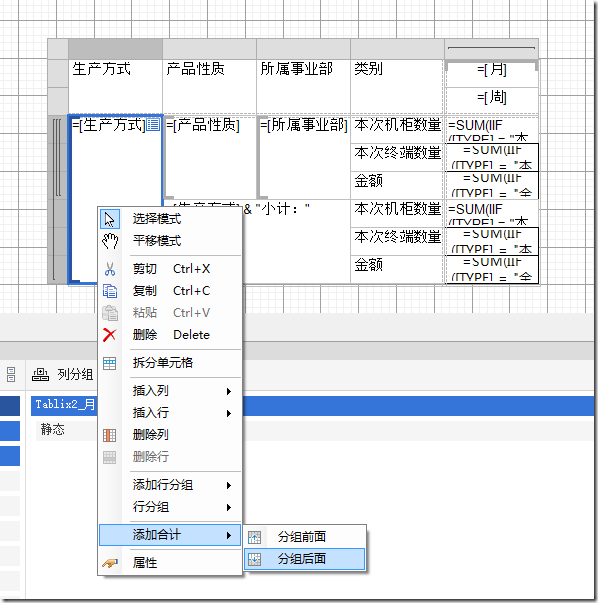Click the 小计 subtotal expression cell
Screen dimensions: 598x603
tap(257, 242)
